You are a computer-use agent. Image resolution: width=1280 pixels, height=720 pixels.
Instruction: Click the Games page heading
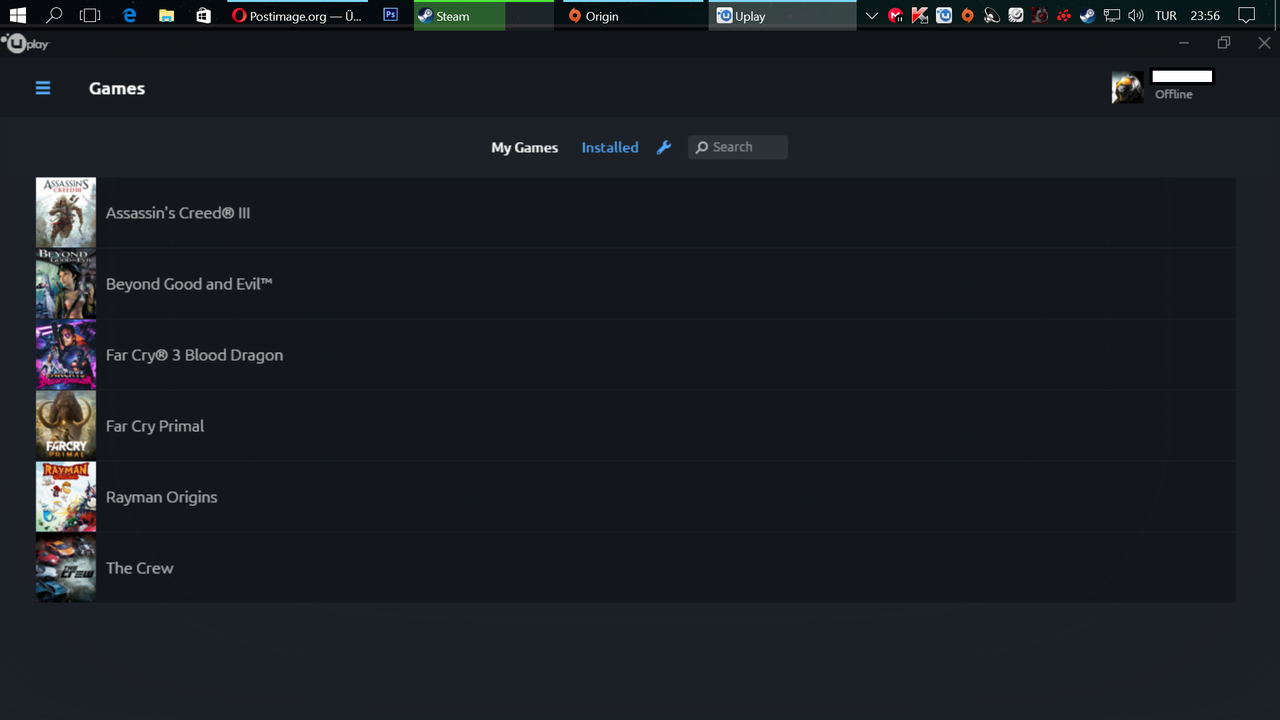117,88
